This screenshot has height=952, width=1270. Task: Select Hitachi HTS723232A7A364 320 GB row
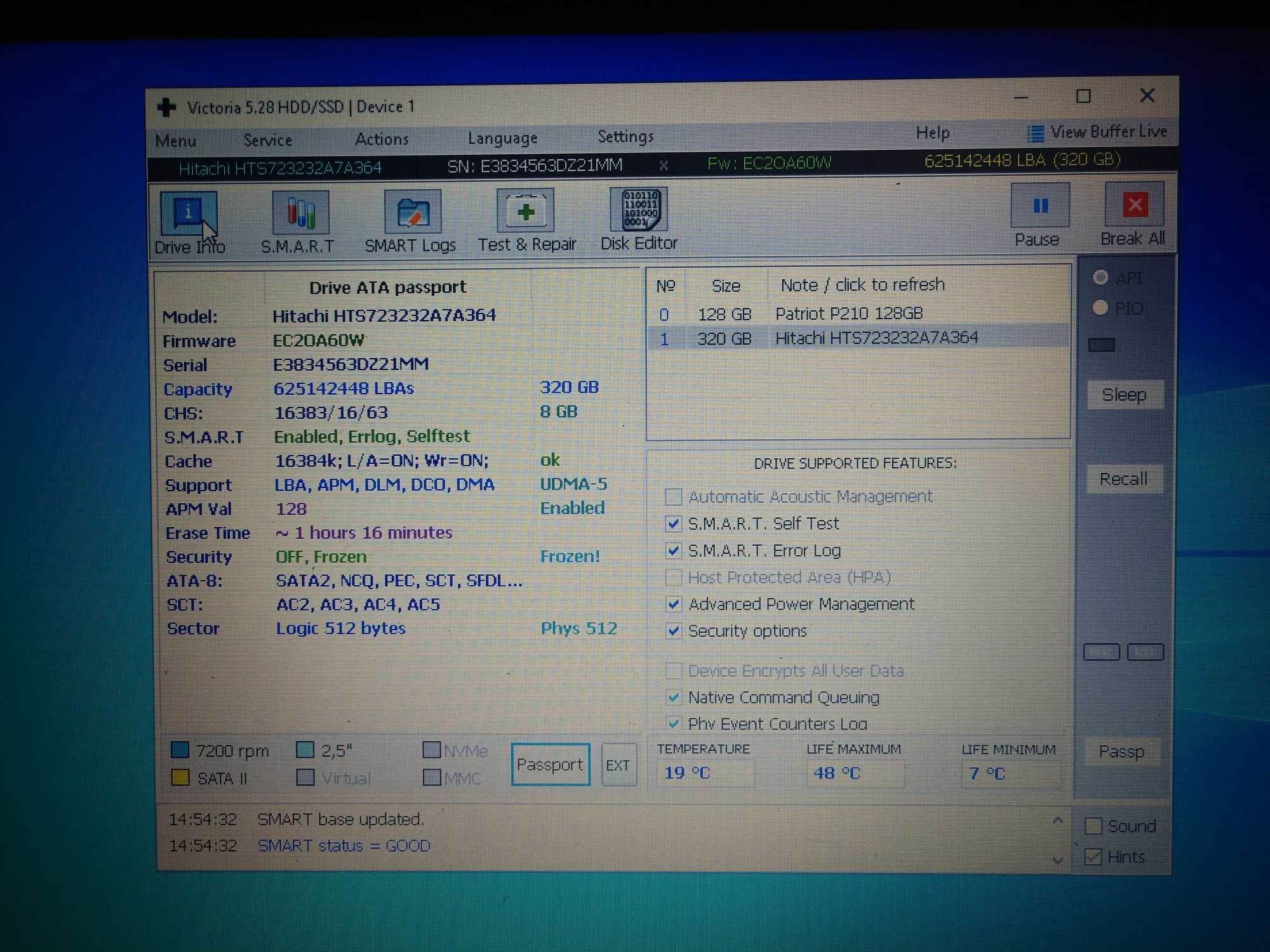(859, 338)
